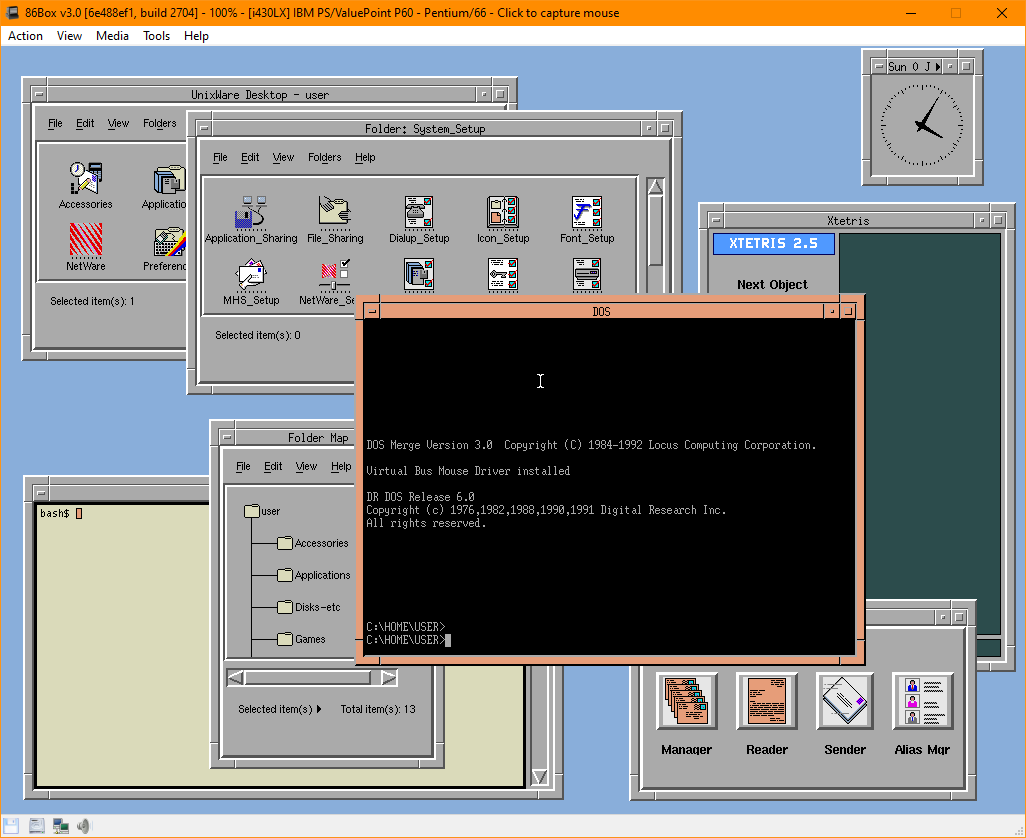Open the mail Sender icon
Screen dimensions: 1026x838
click(x=845, y=701)
